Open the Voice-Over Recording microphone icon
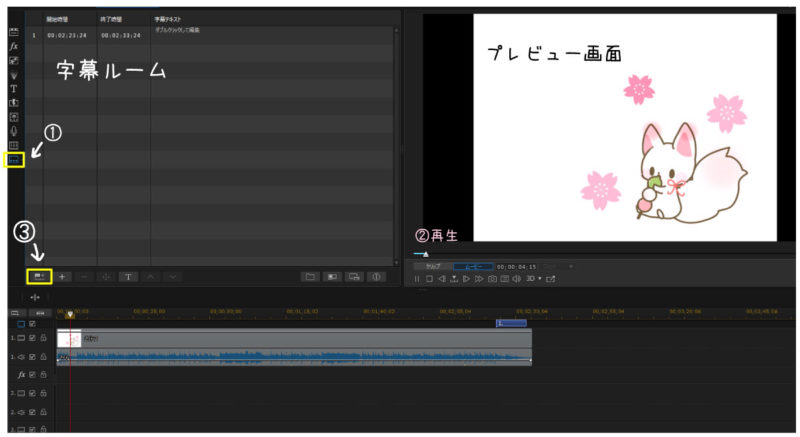This screenshot has height=437, width=800. pos(14,131)
